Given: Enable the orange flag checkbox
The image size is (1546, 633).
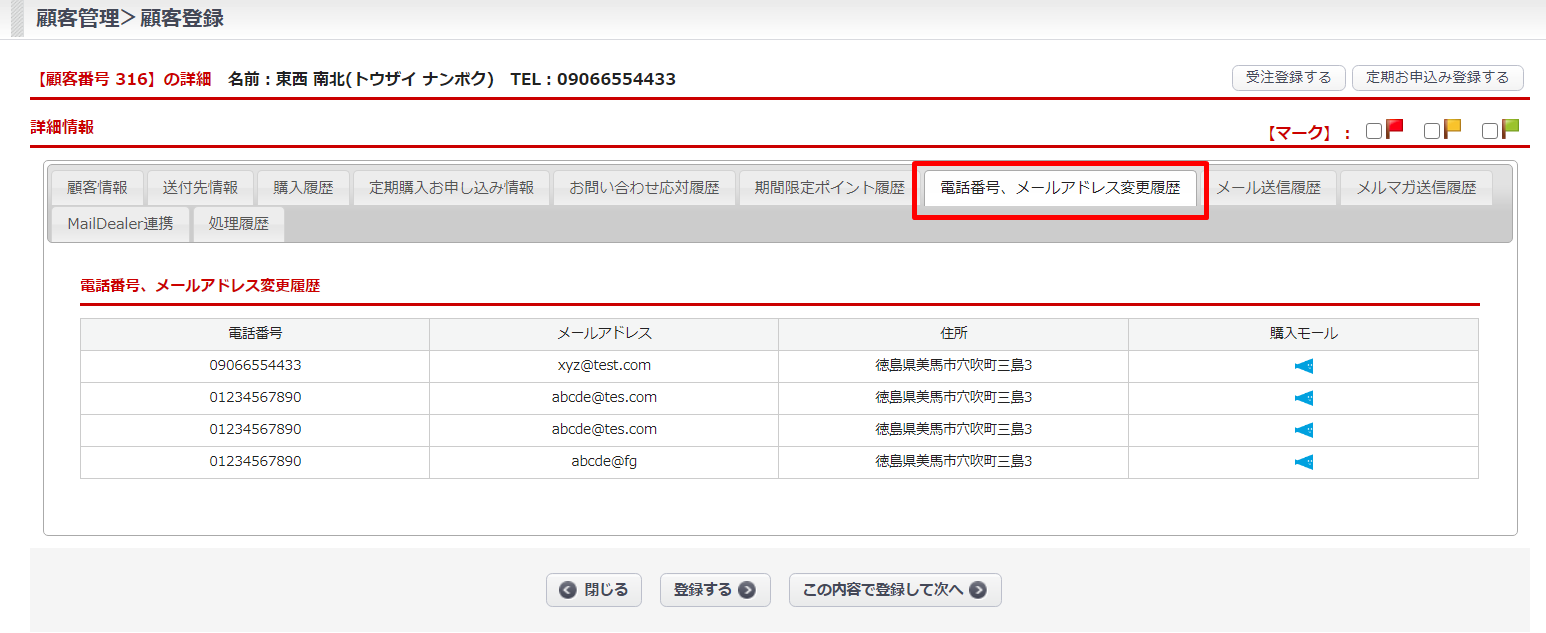Looking at the screenshot, I should point(1432,131).
